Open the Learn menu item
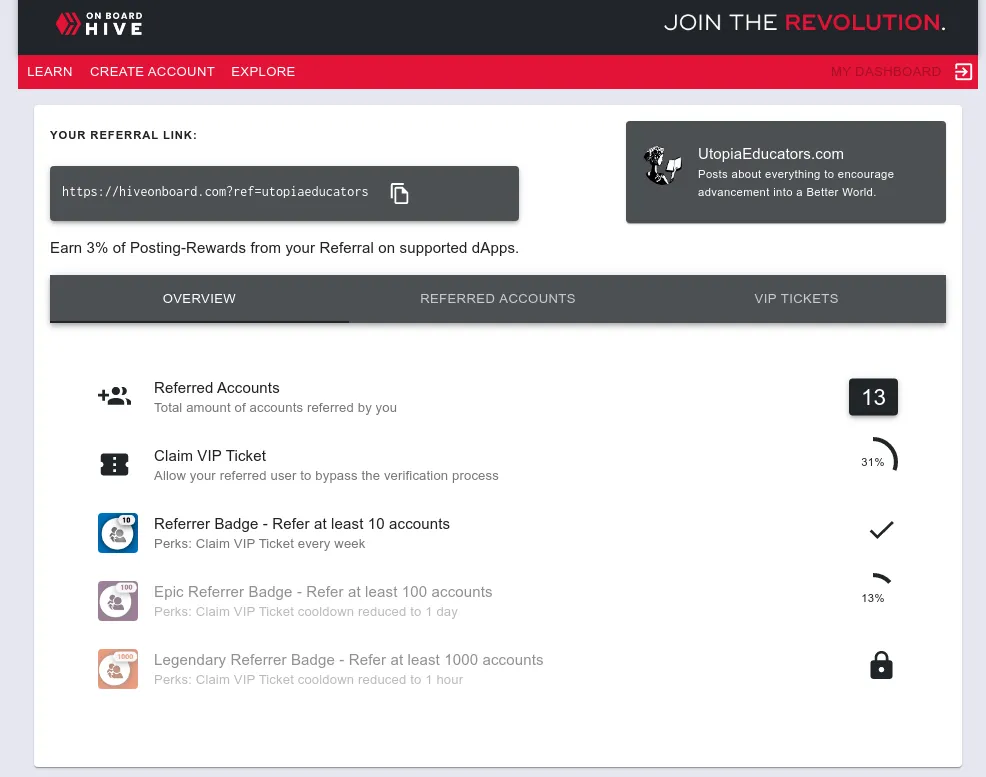Screen dimensions: 986x777 pyautogui.click(x=50, y=72)
